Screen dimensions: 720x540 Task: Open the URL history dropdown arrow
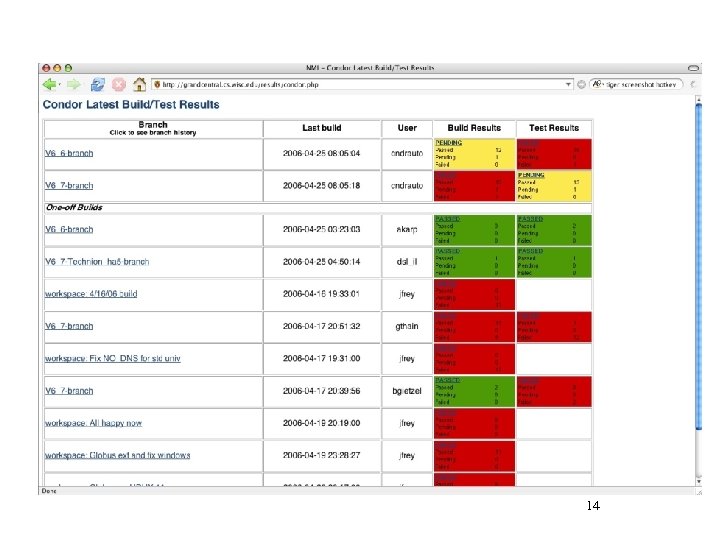coord(568,84)
